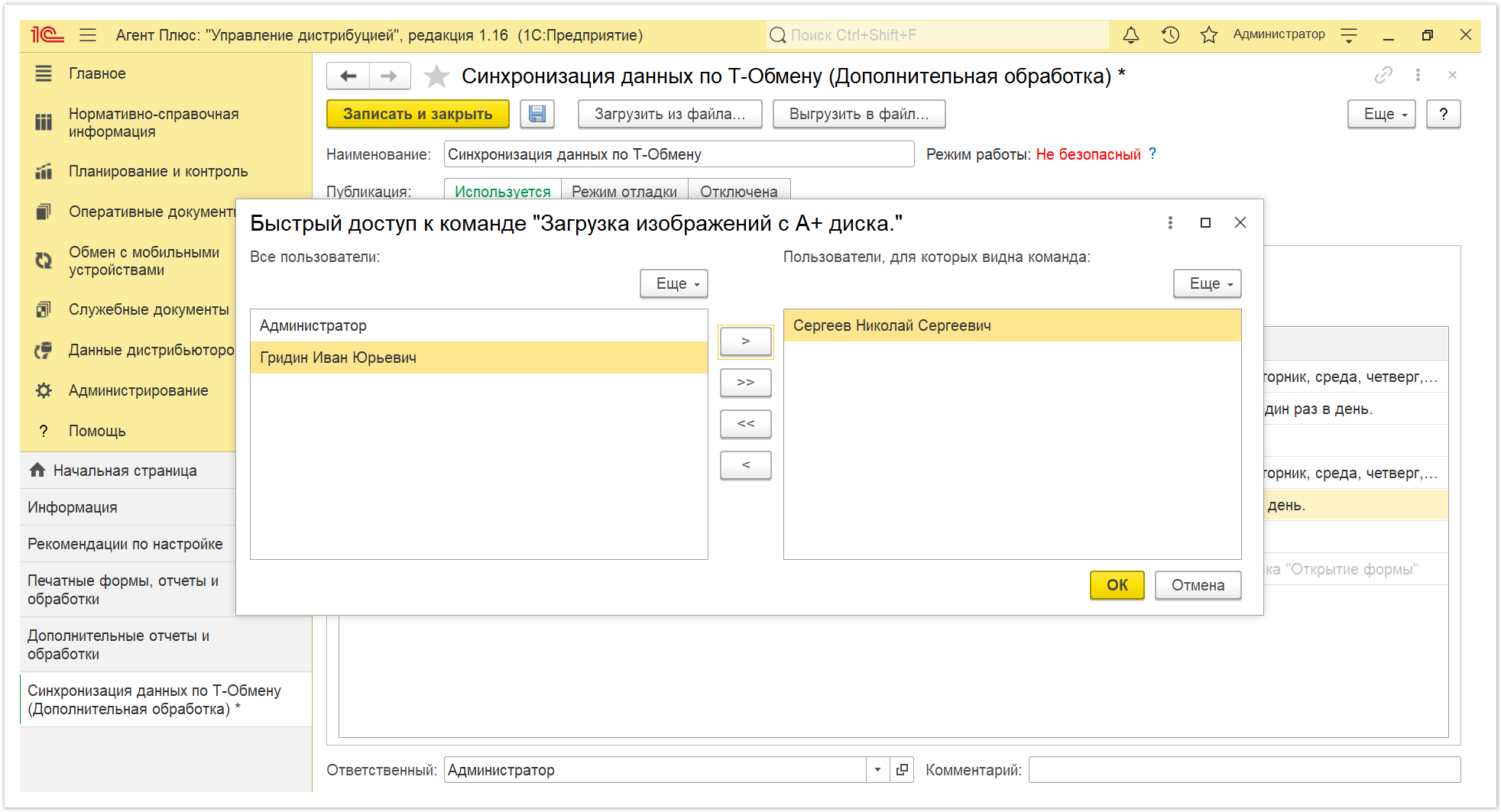The image size is (1501, 812).
Task: Open the 1C main menu hamburger icon
Action: 88,35
